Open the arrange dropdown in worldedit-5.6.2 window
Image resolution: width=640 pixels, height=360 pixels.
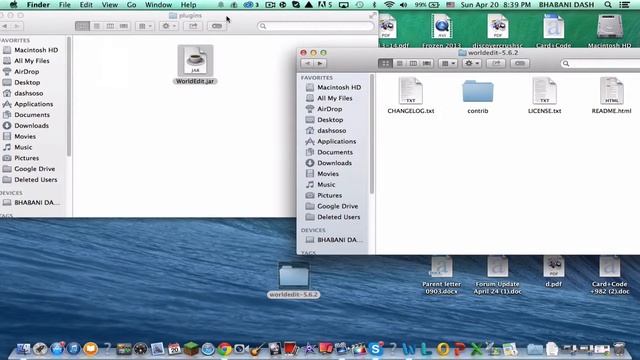click(x=448, y=64)
